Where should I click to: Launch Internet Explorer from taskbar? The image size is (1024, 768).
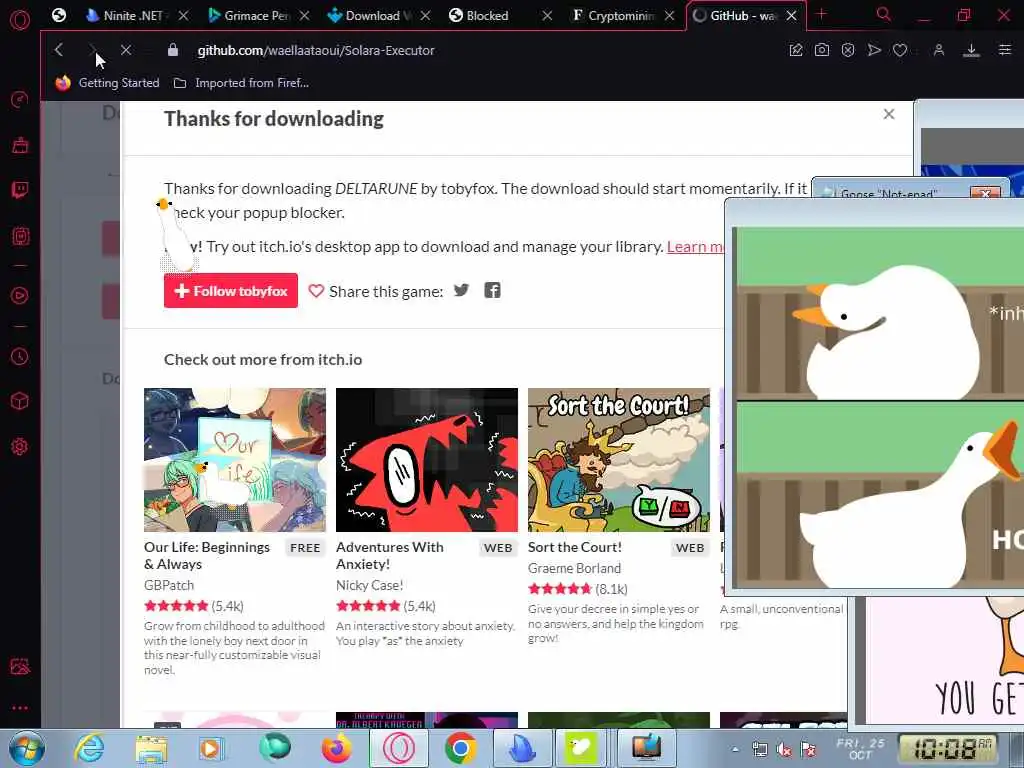point(89,748)
